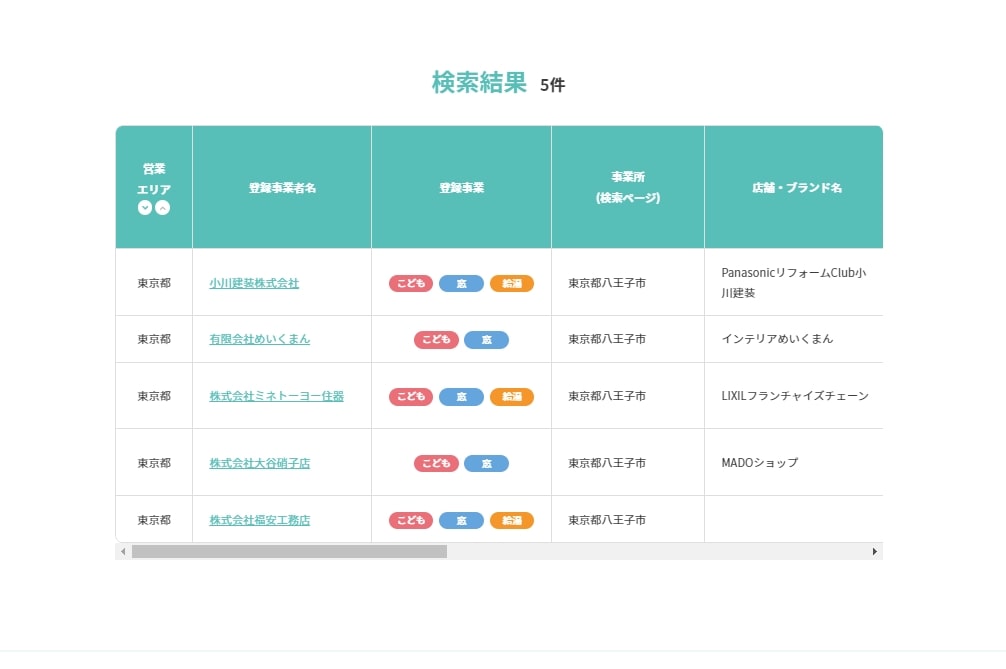Screen dimensions: 1006x669
Task: Click blue 窓 badge in 小川建装株式会社 row
Action: [461, 284]
